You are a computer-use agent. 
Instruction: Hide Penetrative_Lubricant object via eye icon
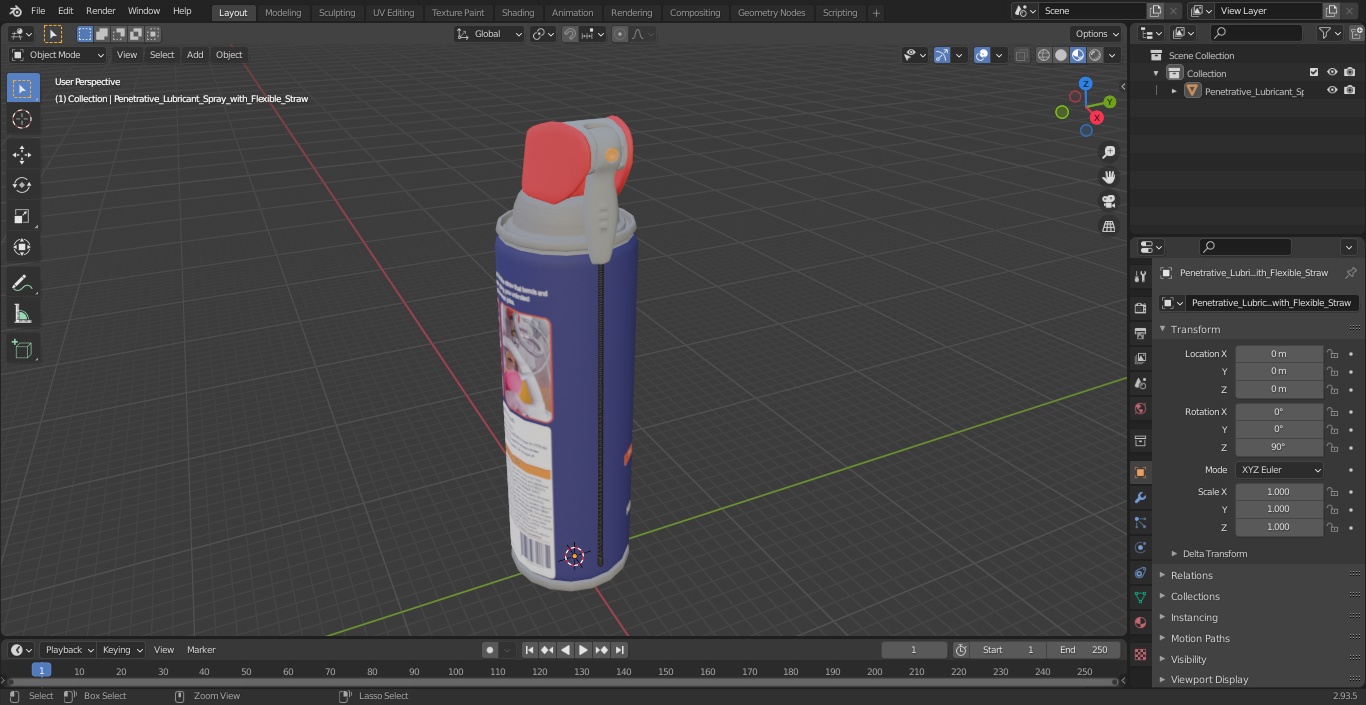[1332, 91]
